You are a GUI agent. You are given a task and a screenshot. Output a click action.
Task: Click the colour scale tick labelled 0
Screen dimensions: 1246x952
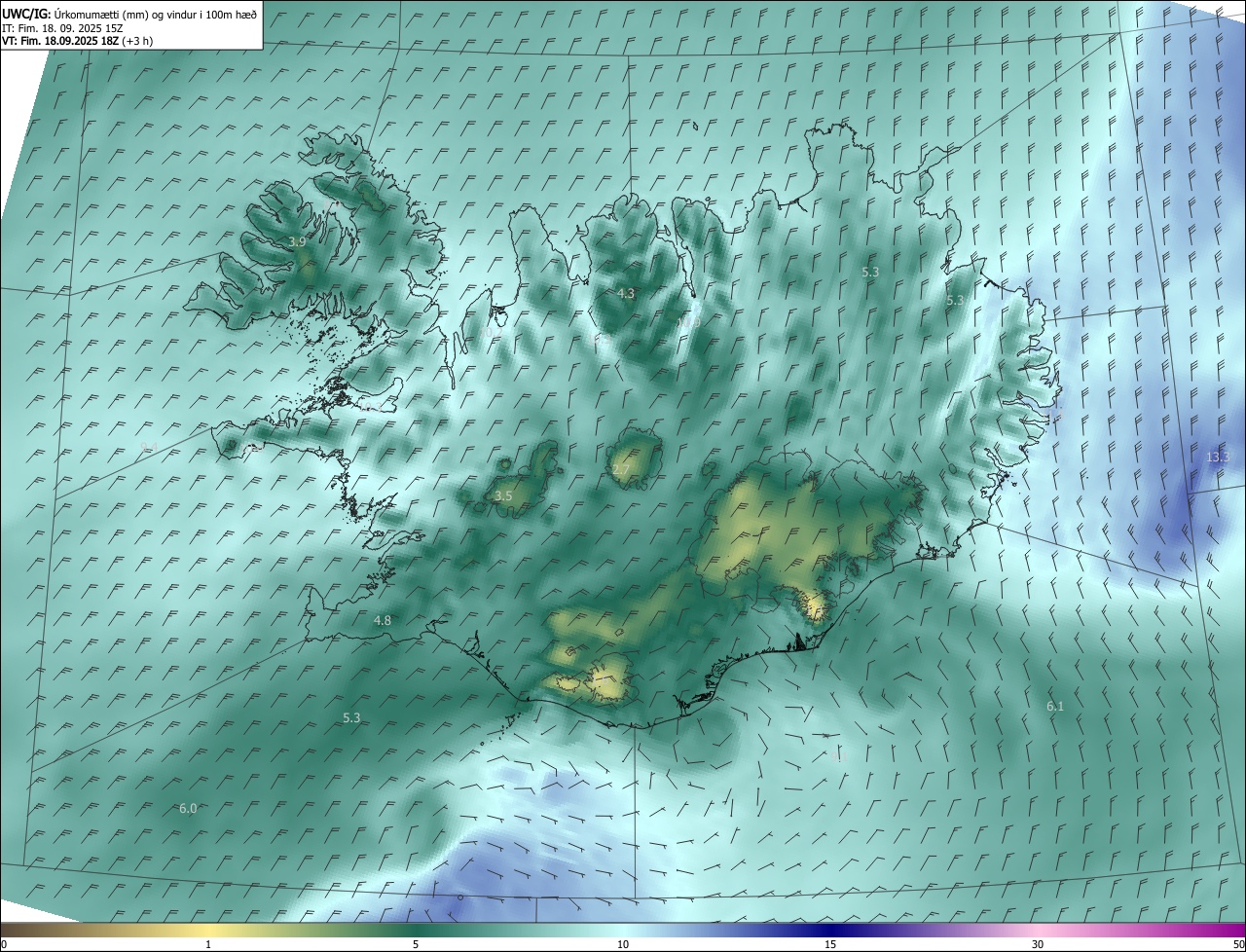(x=4, y=945)
